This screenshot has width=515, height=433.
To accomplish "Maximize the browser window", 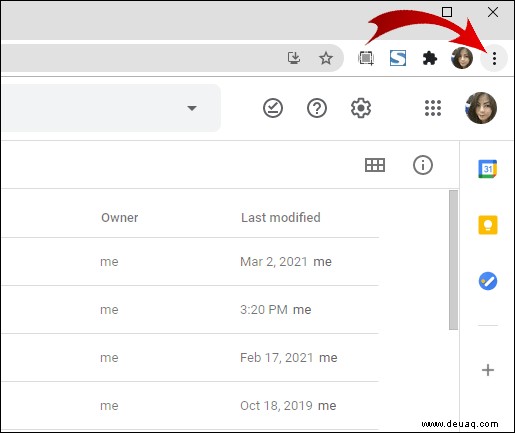I will 447,12.
